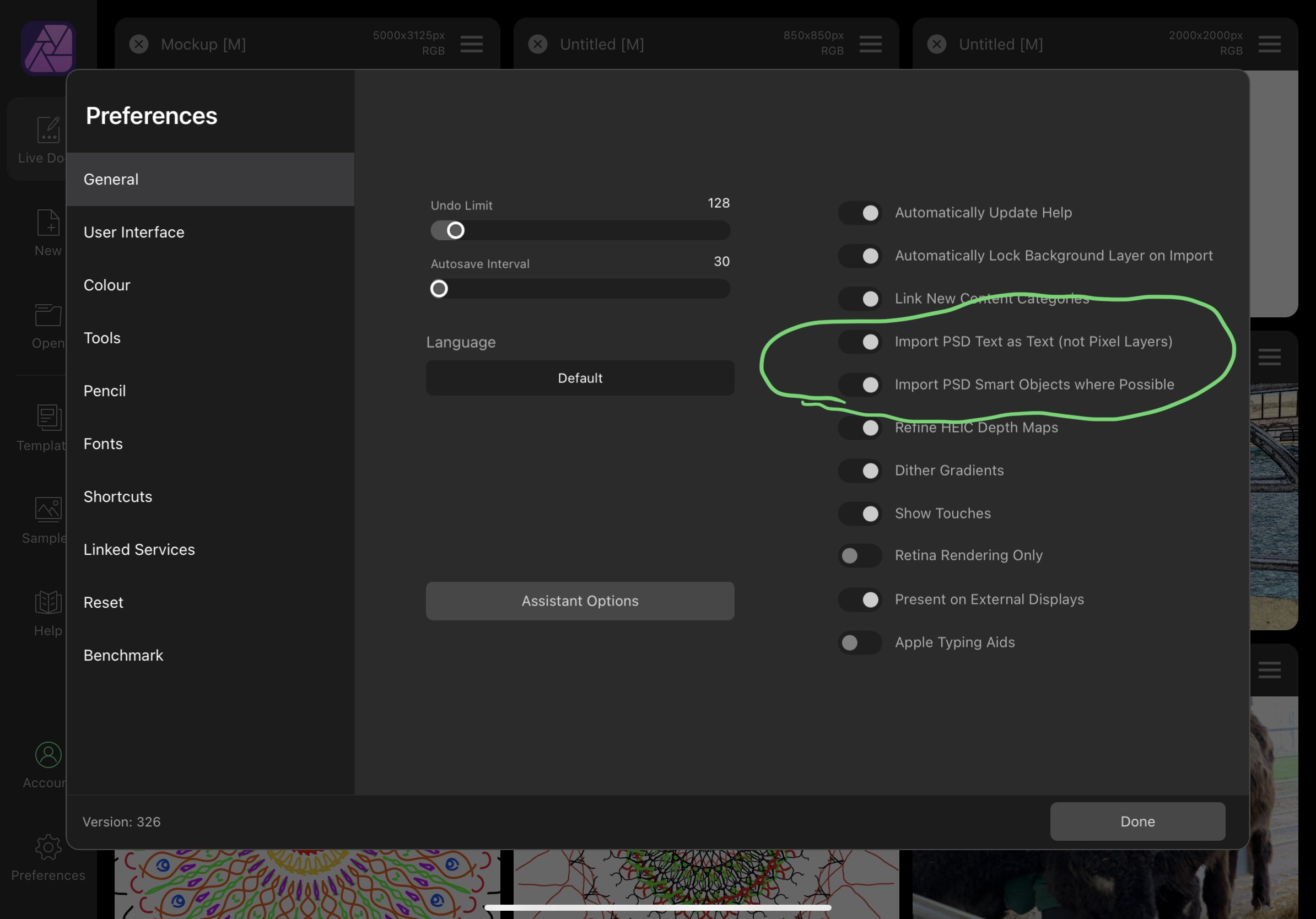Switch to Tools preferences
This screenshot has height=919, width=1316.
pos(211,338)
